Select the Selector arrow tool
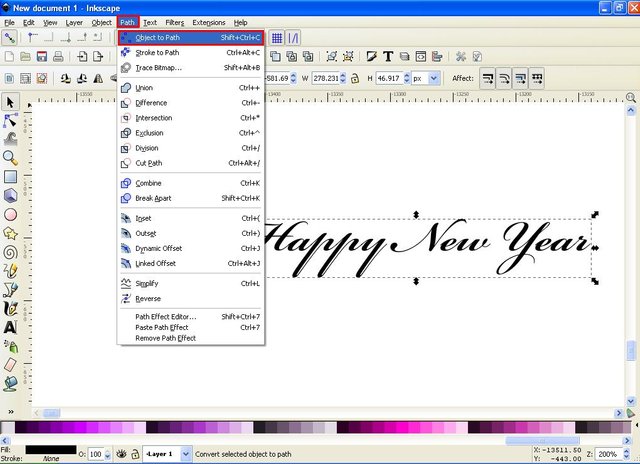Screen dimensions: 640x464 click(10, 102)
